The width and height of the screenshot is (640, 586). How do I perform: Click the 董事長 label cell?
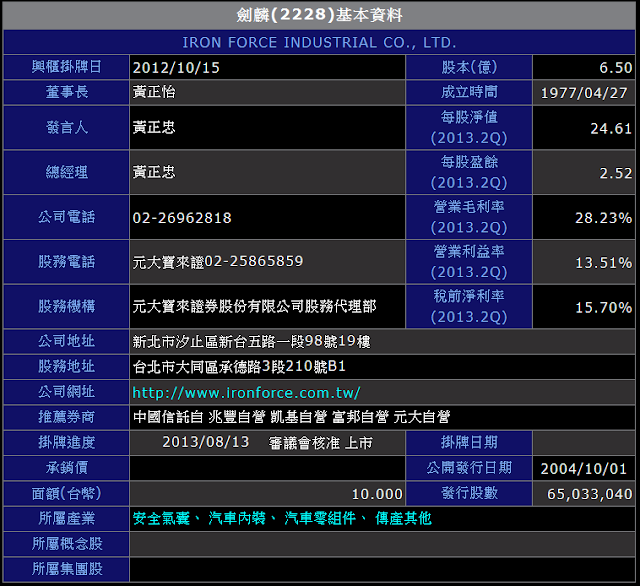[x=67, y=92]
